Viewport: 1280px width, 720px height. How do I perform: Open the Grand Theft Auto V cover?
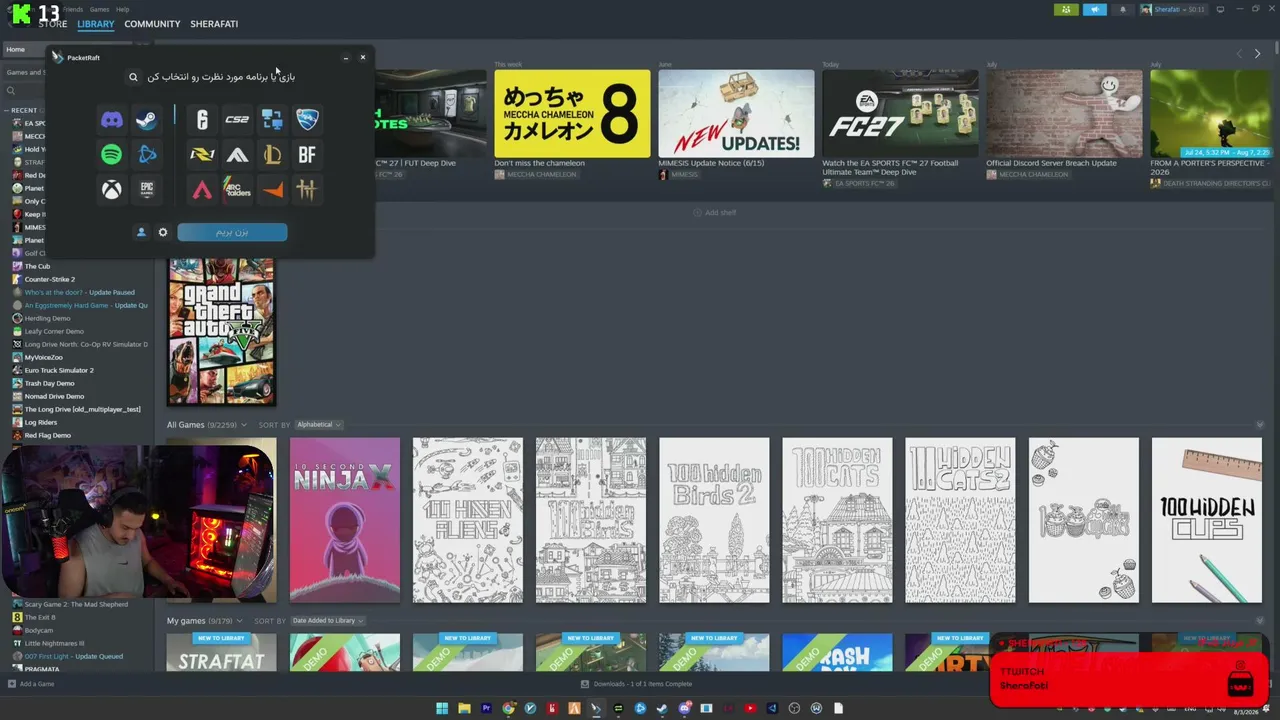click(221, 331)
